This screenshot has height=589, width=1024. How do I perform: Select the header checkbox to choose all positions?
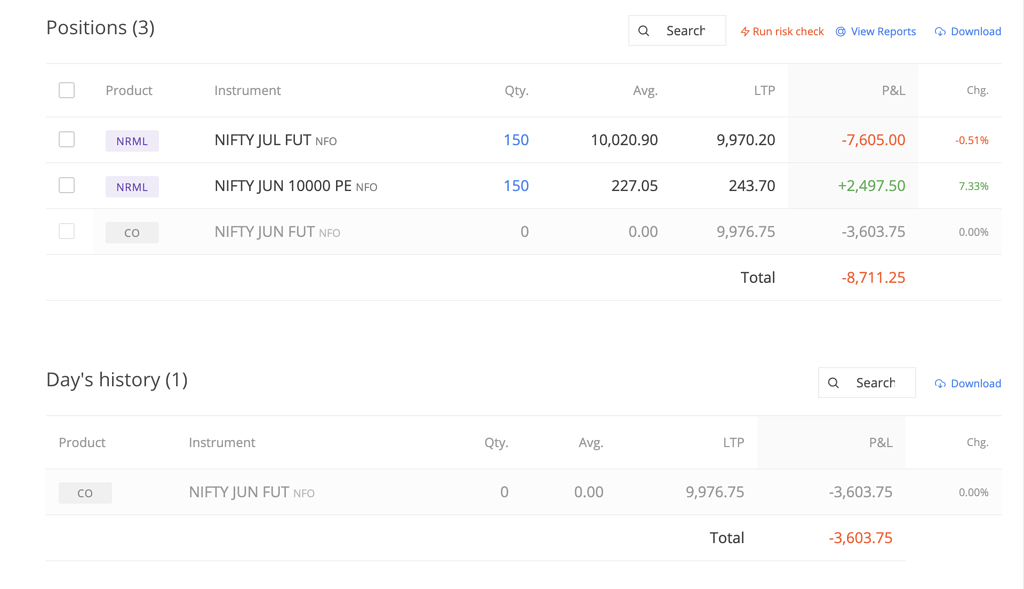[x=66, y=89]
